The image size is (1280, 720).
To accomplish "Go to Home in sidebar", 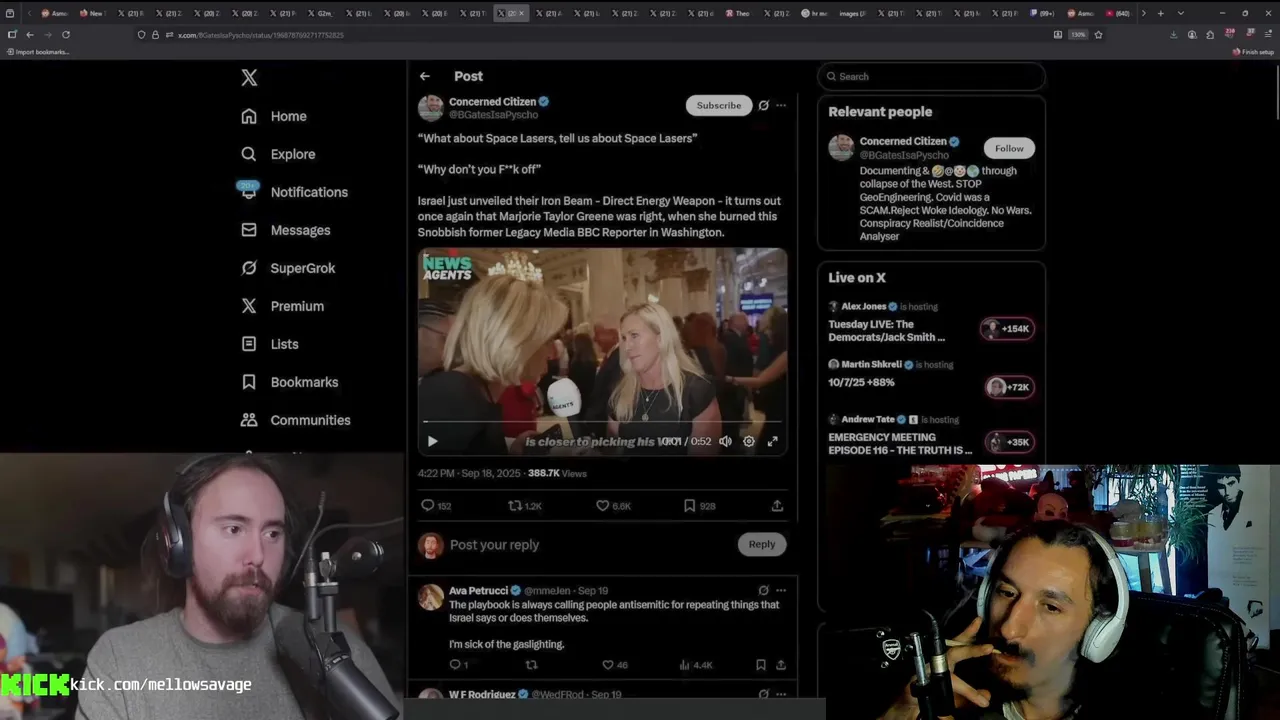I will 288,116.
